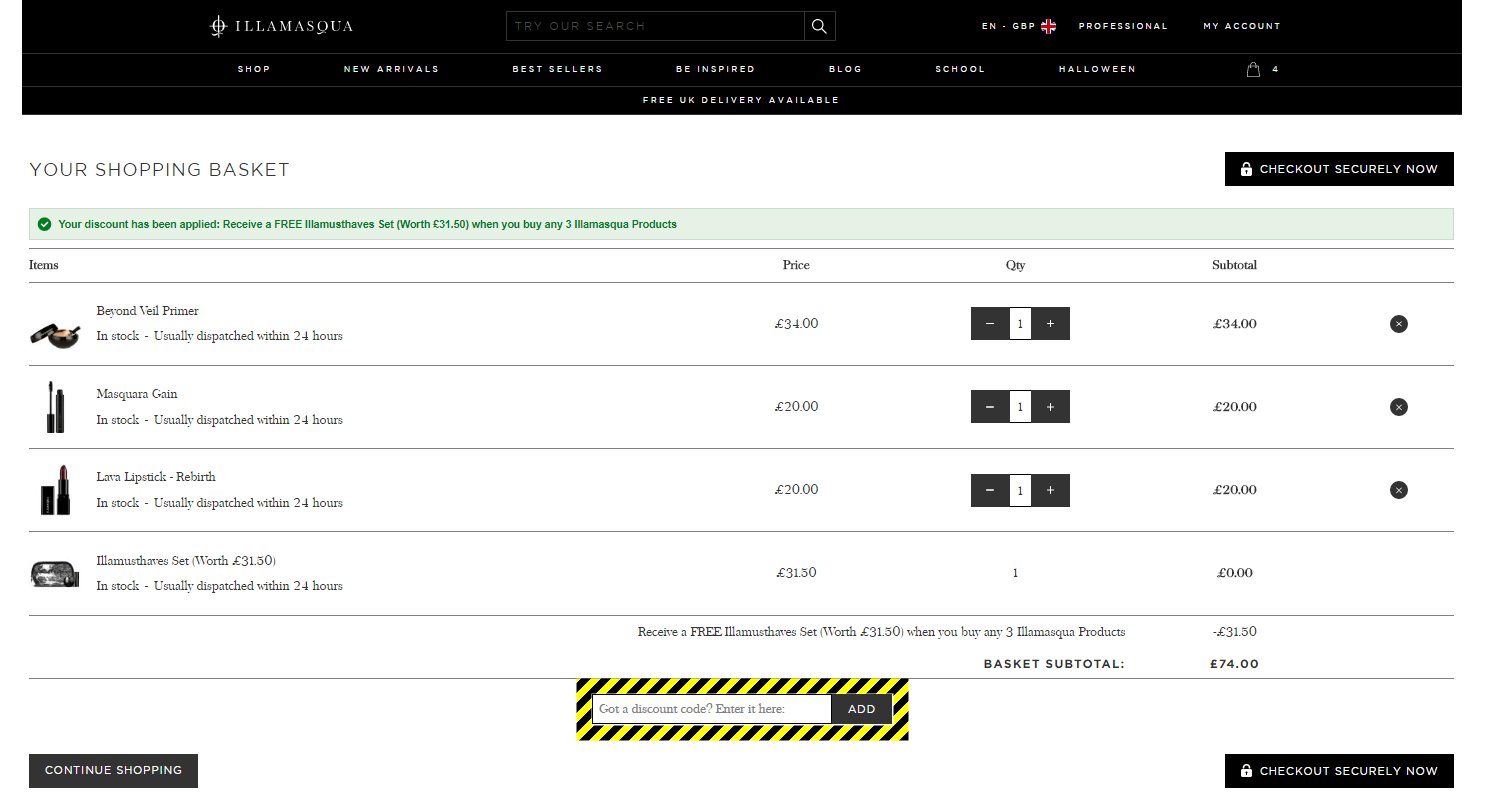Viewport: 1500px width, 800px height.
Task: Click the Professional link
Action: [x=1123, y=26]
